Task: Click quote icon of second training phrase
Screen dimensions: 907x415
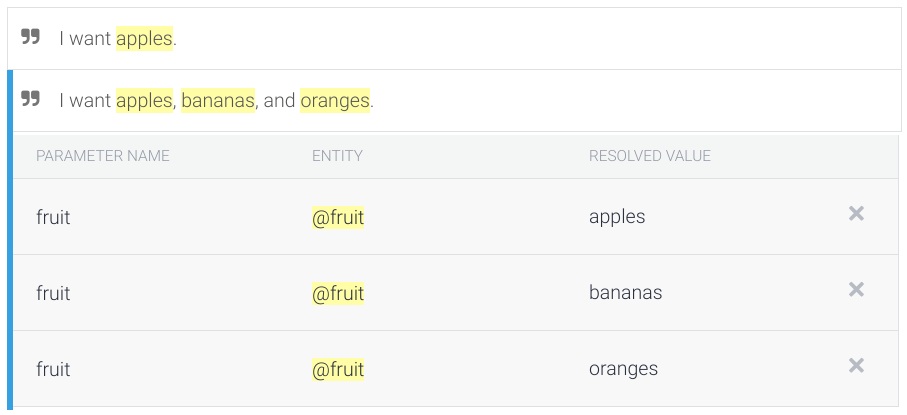Action: tap(31, 100)
